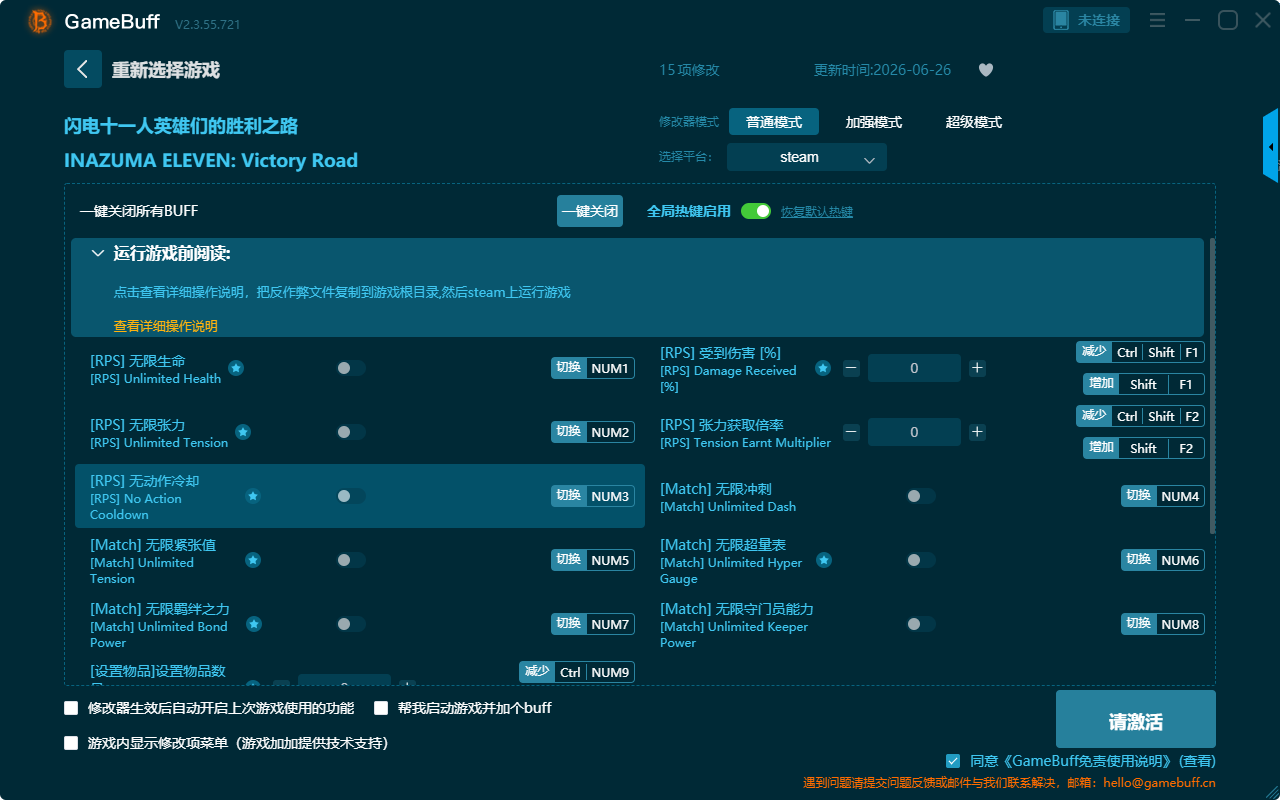Disable the global hotkey toggle
The height and width of the screenshot is (800, 1280).
coord(756,211)
